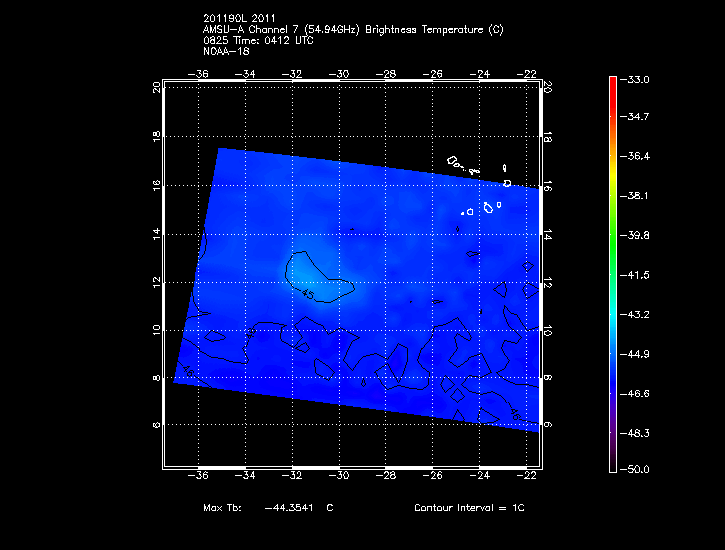Click the 'Time: 0412 UTC' text
The height and width of the screenshot is (550, 725).
(x=270, y=40)
